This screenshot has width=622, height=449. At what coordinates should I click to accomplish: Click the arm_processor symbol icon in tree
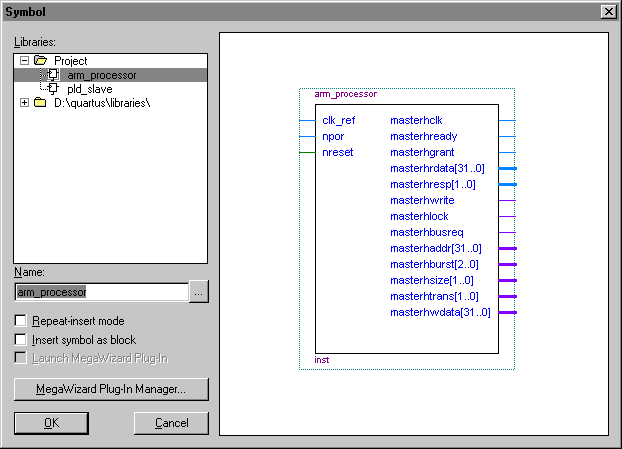[54, 75]
